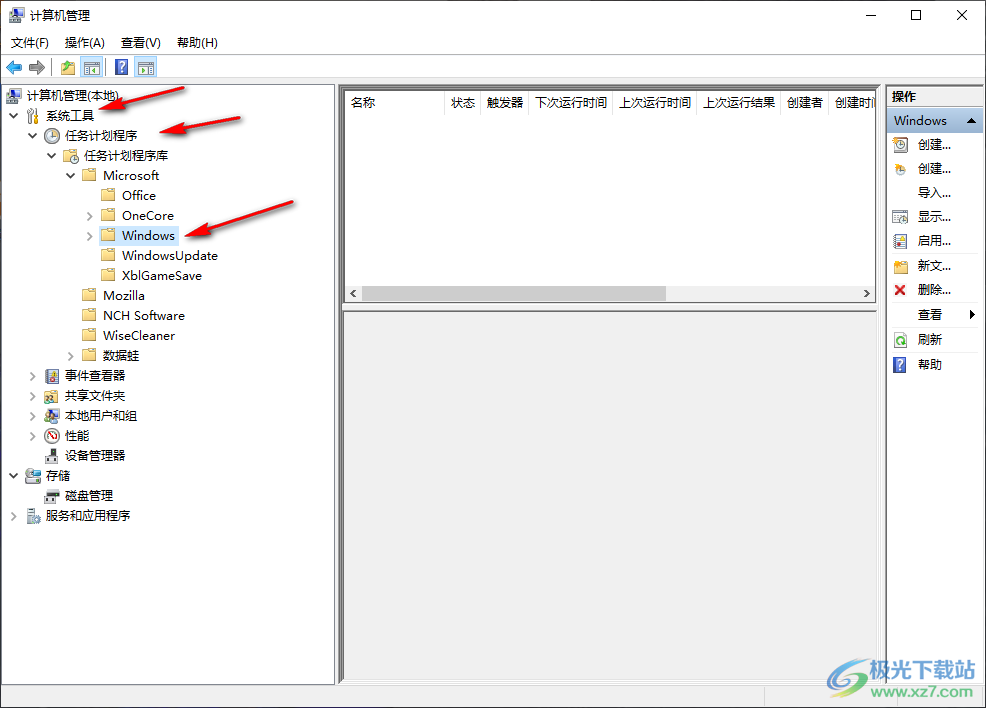
Task: Click the Device Manager (设备管理器) icon
Action: click(x=52, y=456)
